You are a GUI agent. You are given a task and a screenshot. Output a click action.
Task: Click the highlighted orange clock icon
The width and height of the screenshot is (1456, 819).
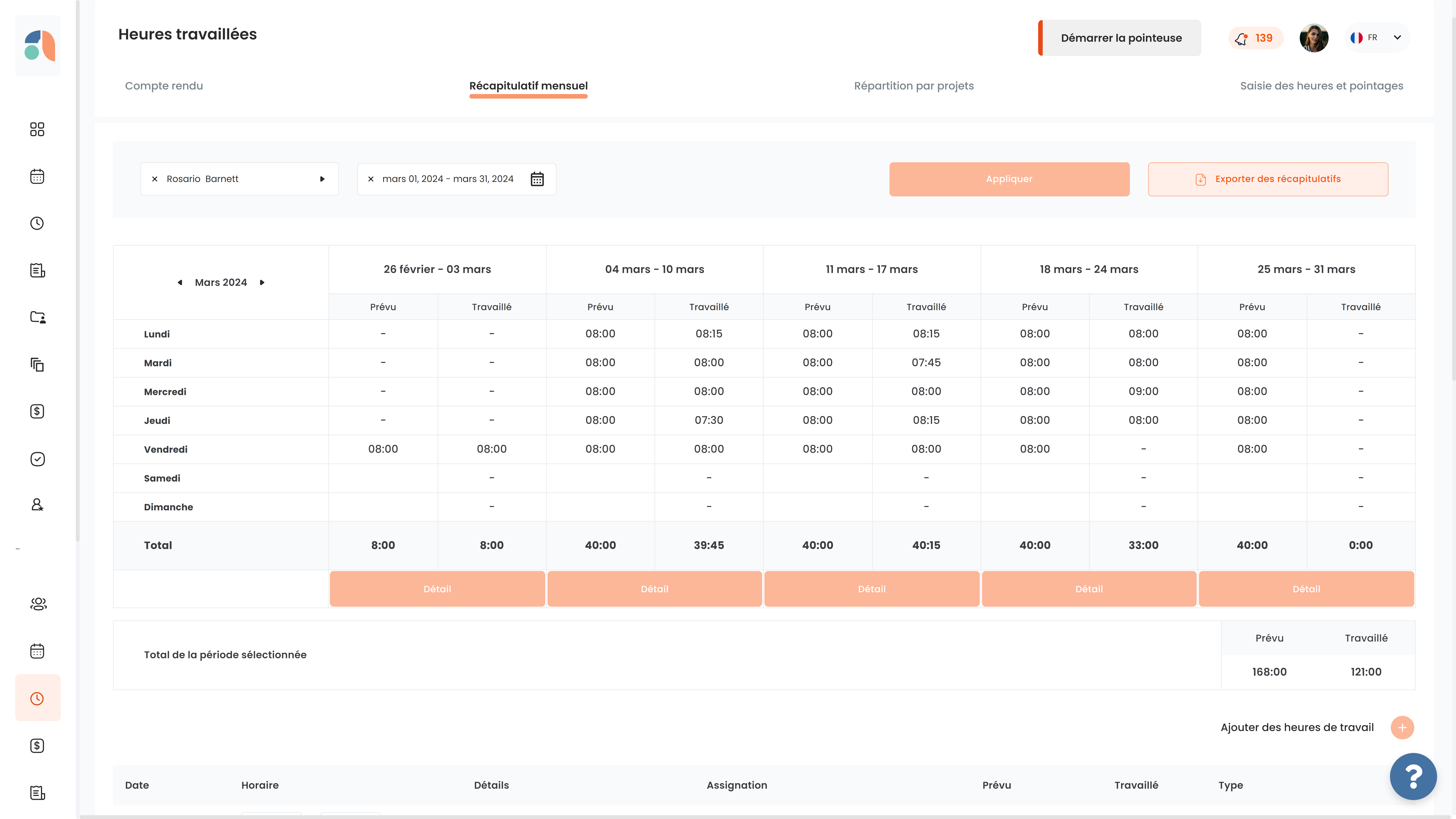(37, 699)
